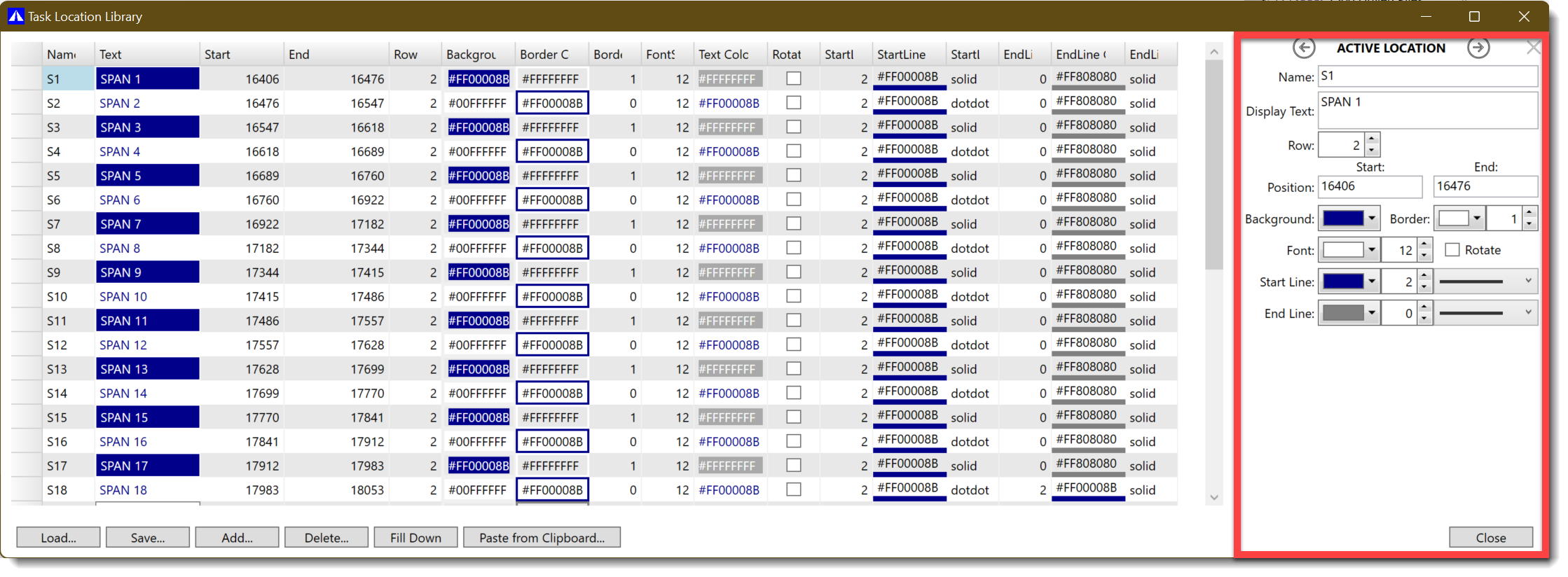Screen dimensions: 1568x577
Task: Increase Font size using up spinner arrow
Action: pyautogui.click(x=1424, y=244)
